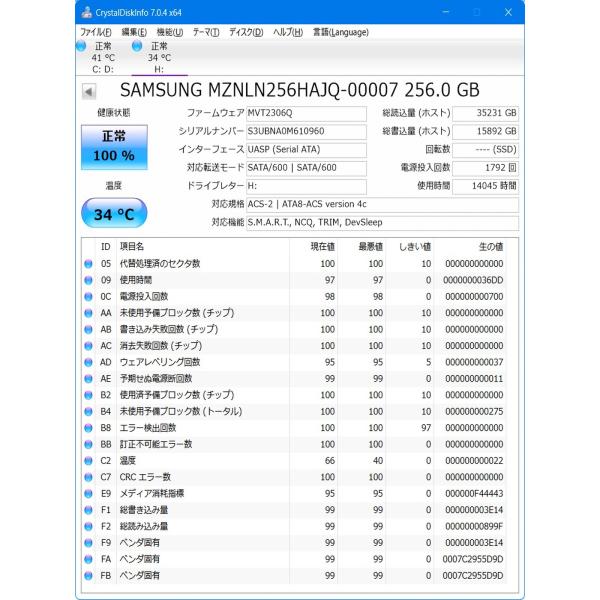Click status icon for ID C7 row
The image size is (600, 600).
(88, 477)
